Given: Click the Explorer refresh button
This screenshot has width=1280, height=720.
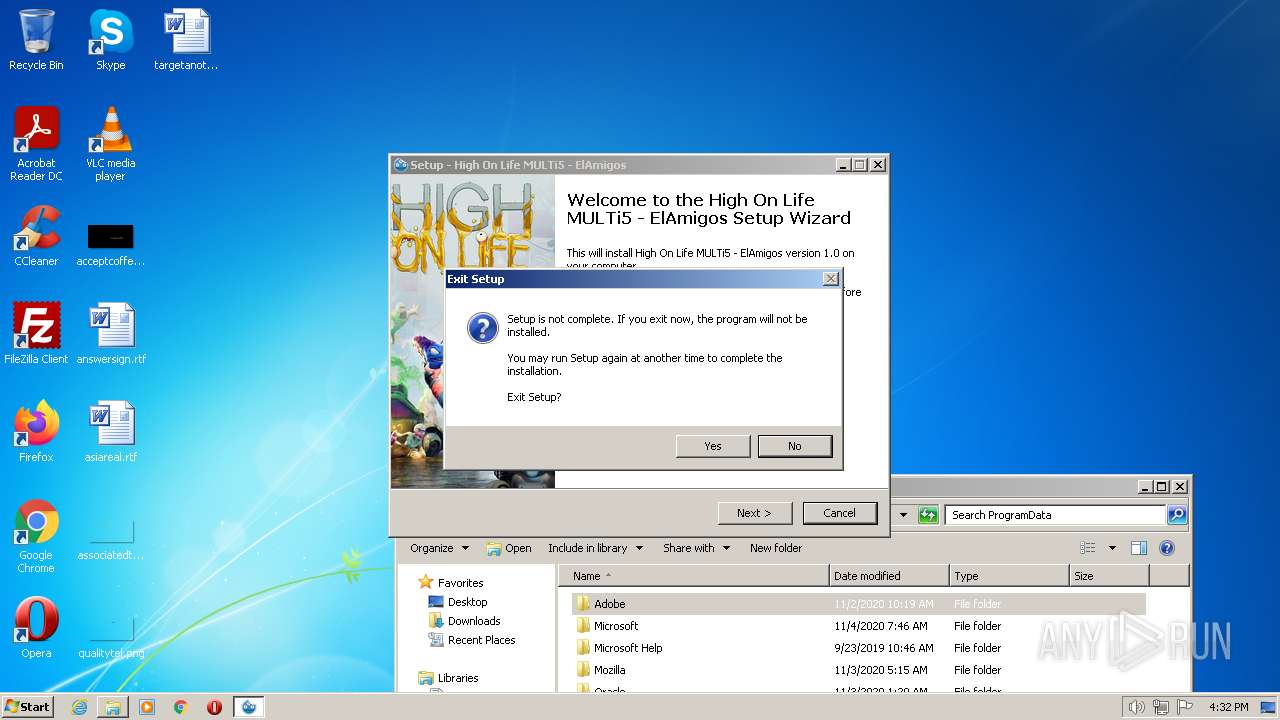Looking at the screenshot, I should coord(928,515).
